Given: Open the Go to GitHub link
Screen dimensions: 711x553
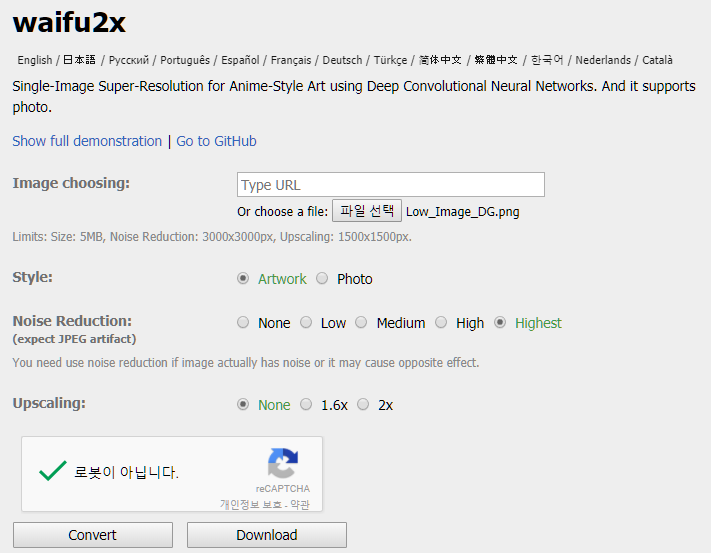Looking at the screenshot, I should [216, 141].
